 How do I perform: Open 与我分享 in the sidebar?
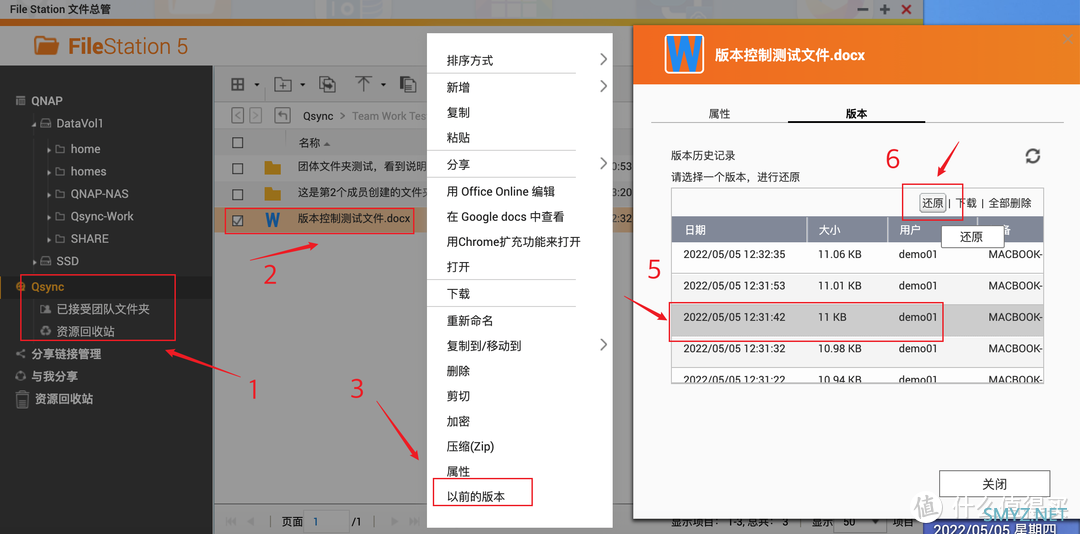coord(54,377)
